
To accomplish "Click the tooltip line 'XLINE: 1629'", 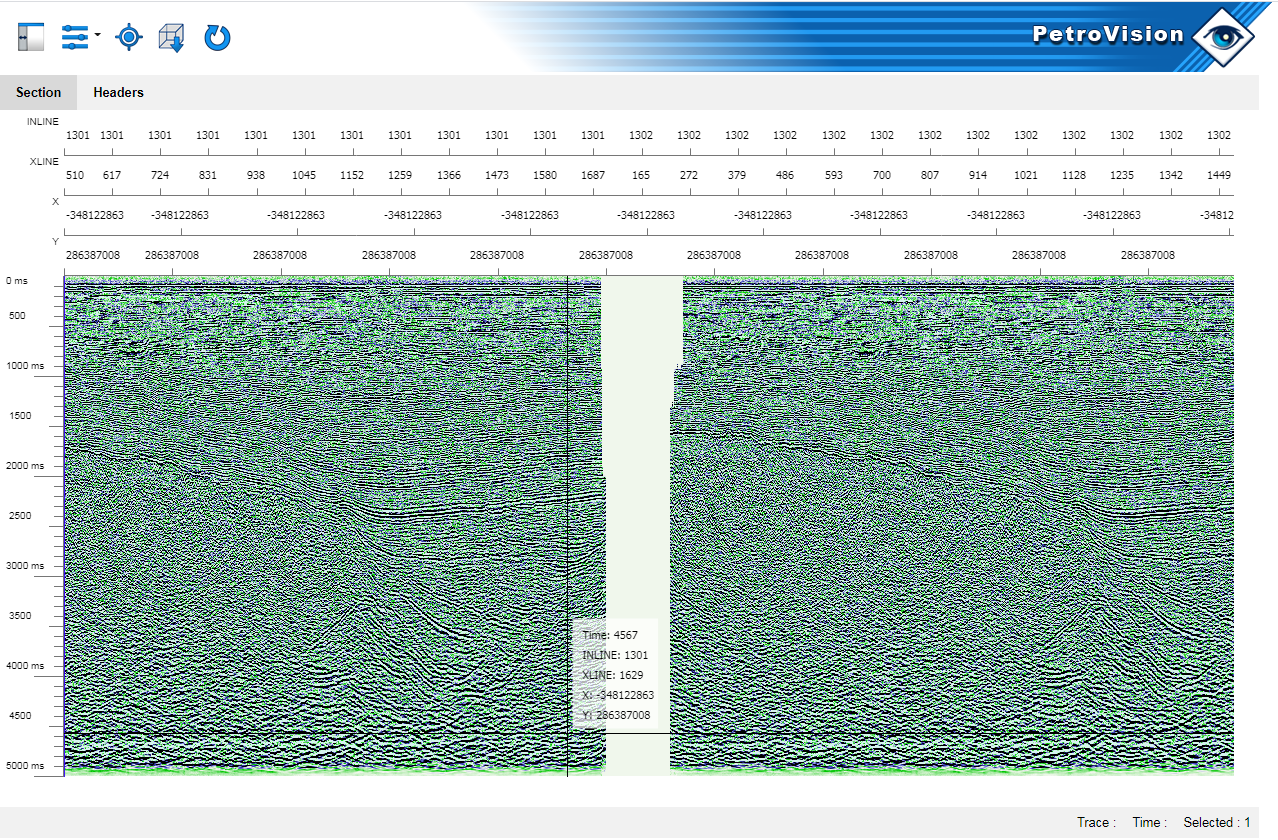I will point(612,675).
